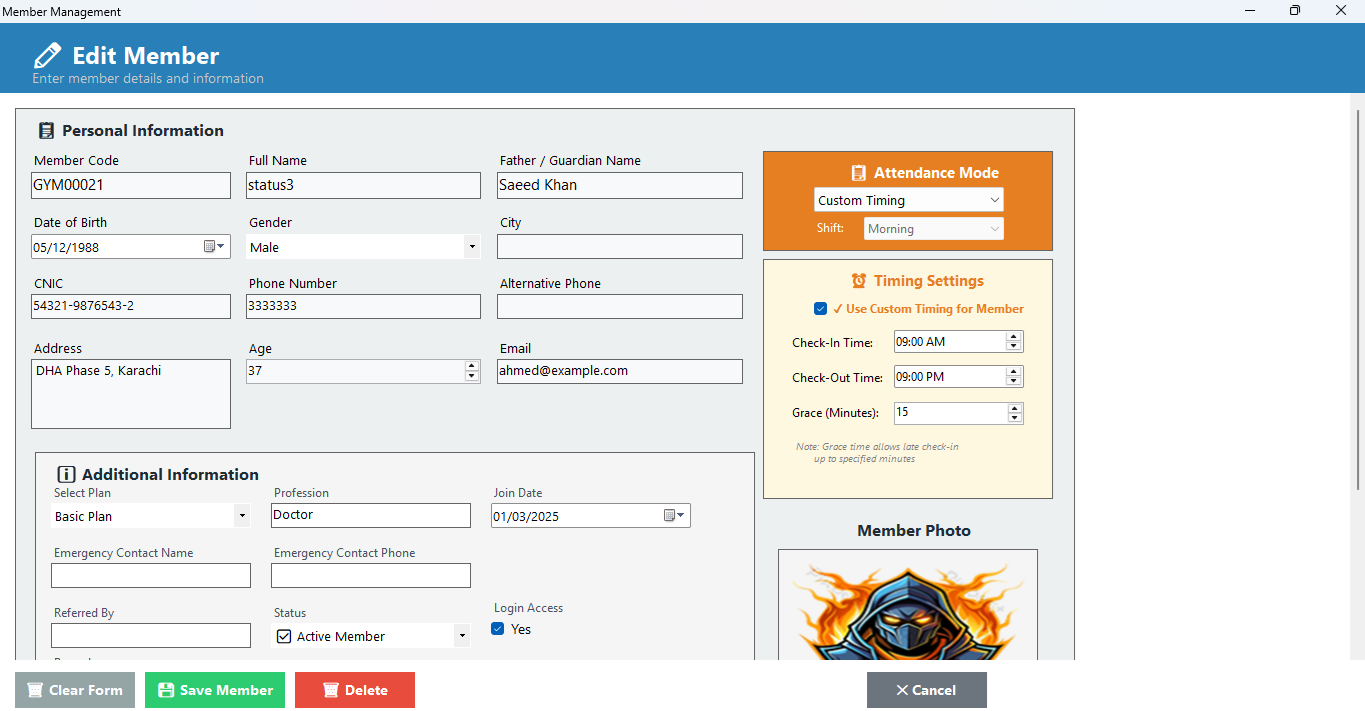Click the checkbox icon beside Active Member
Image resolution: width=1365 pixels, height=711 pixels.
(x=284, y=636)
